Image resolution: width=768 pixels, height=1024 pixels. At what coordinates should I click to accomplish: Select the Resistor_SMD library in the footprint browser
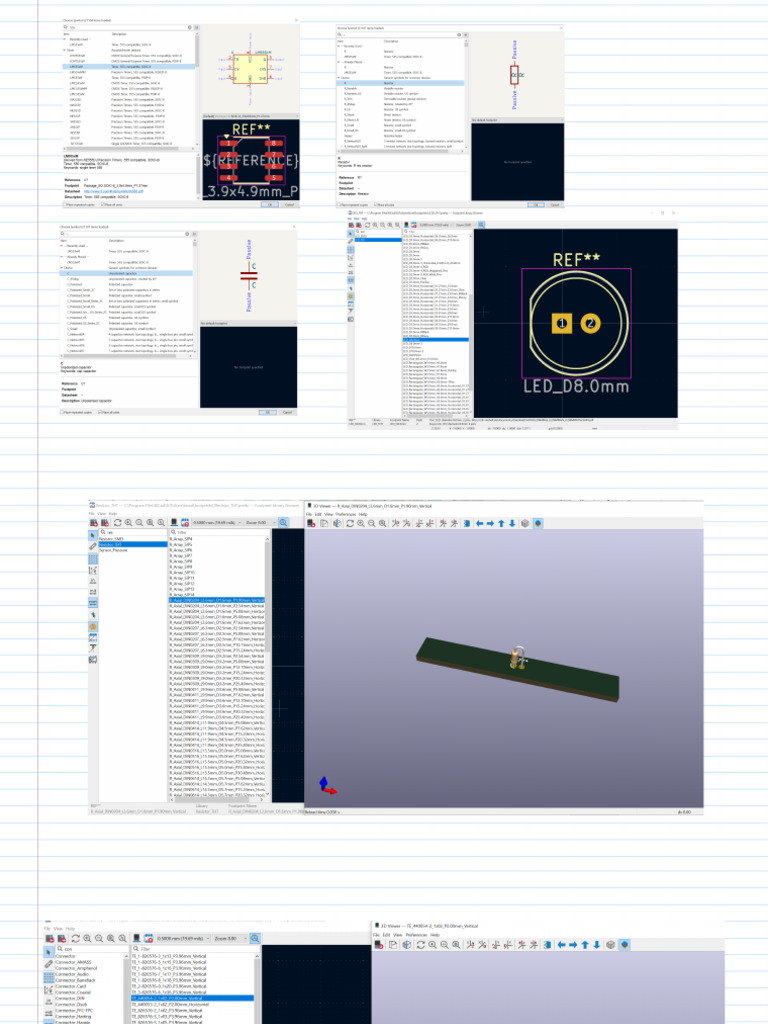click(111, 539)
